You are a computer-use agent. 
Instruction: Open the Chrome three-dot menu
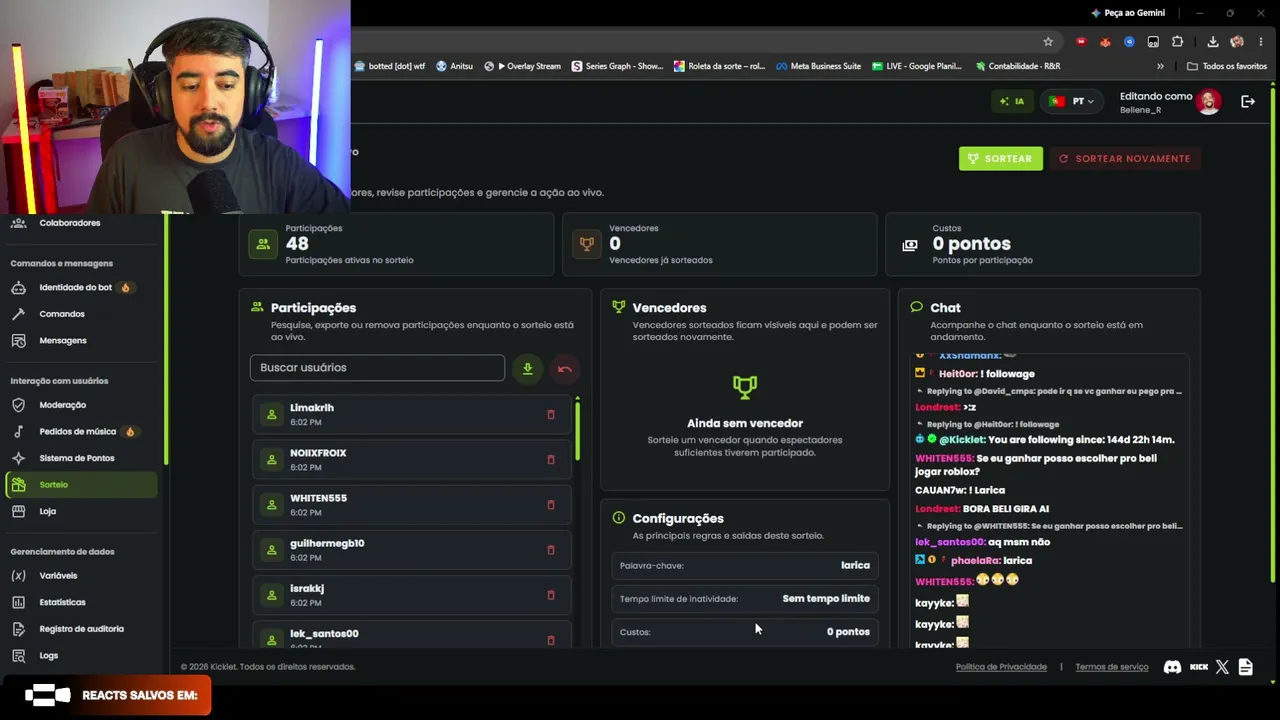click(1261, 42)
